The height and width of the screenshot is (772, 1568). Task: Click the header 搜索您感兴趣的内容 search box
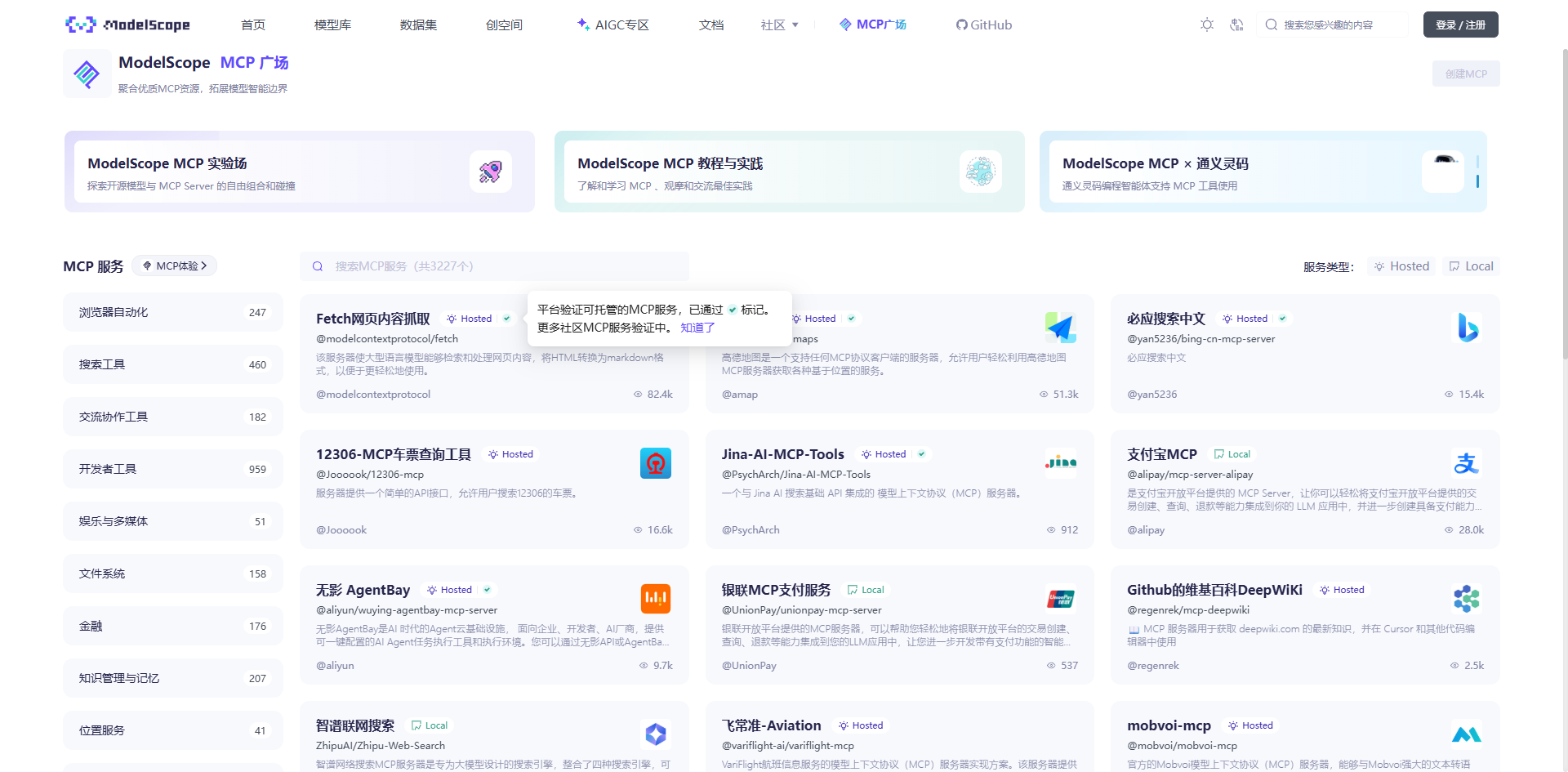coord(1332,25)
